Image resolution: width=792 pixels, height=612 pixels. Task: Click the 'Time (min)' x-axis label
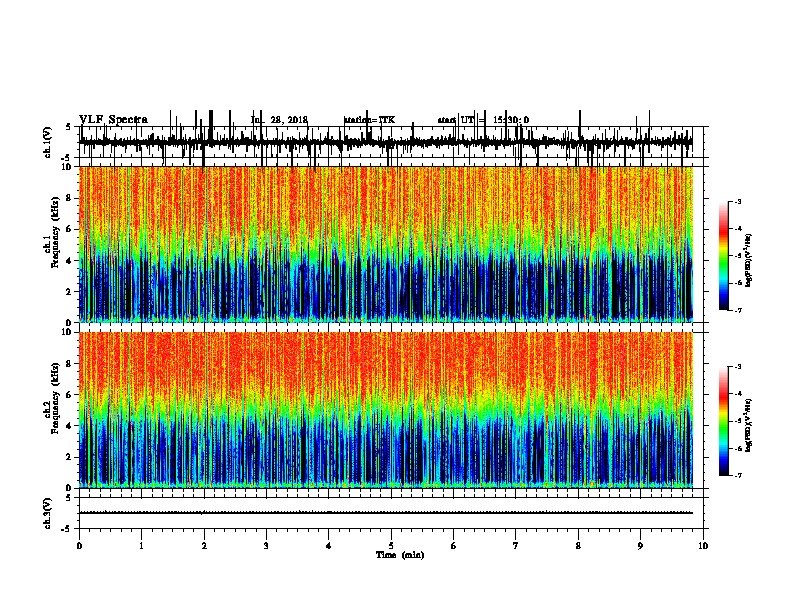click(x=400, y=555)
